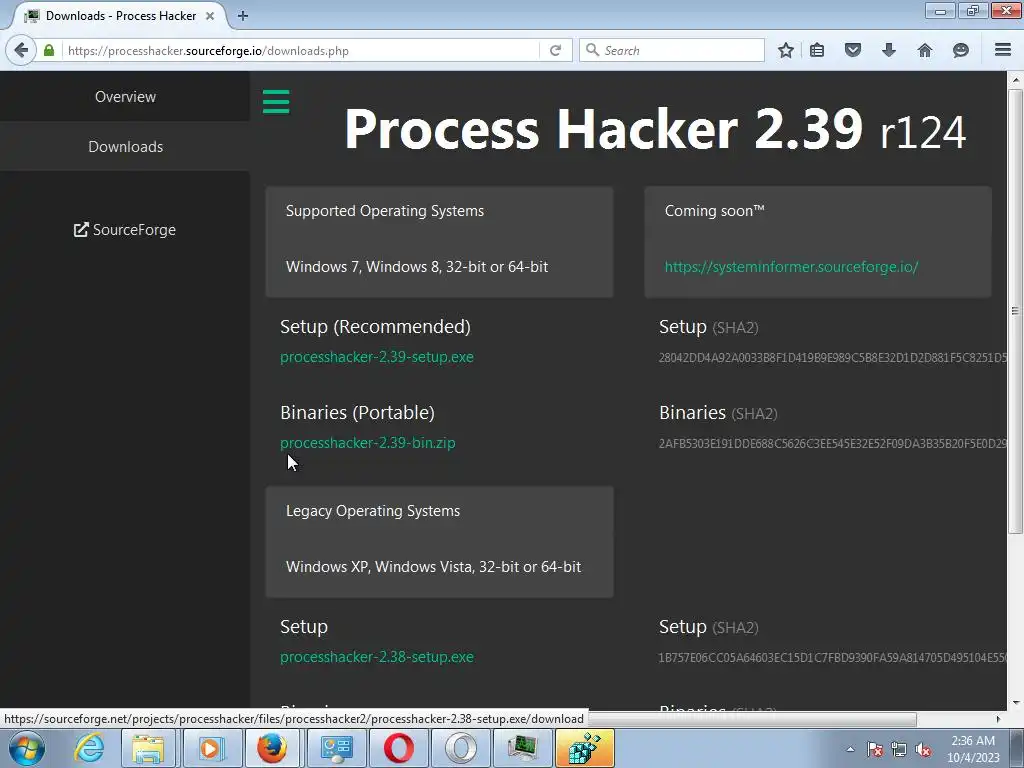Image resolution: width=1024 pixels, height=768 pixels.
Task: Click the vertical scrollbar down arrow
Action: (x=1015, y=703)
